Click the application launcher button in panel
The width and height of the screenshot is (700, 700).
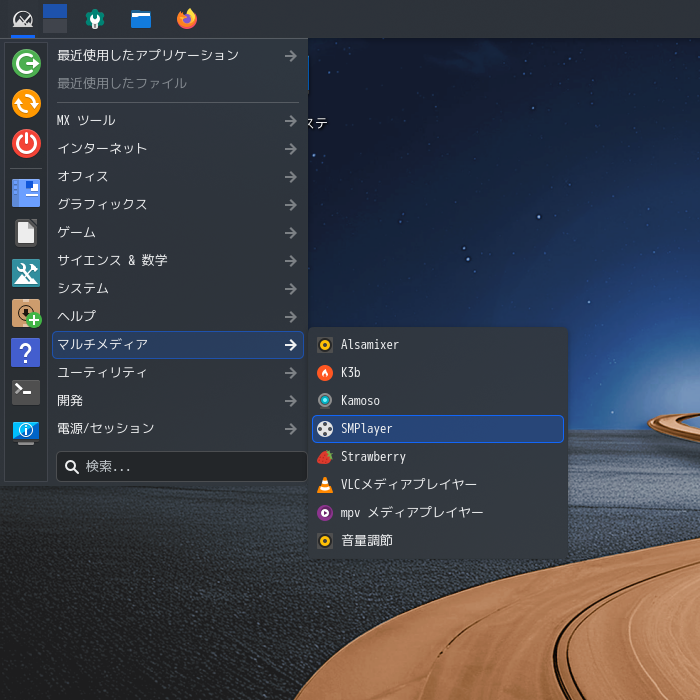22,19
